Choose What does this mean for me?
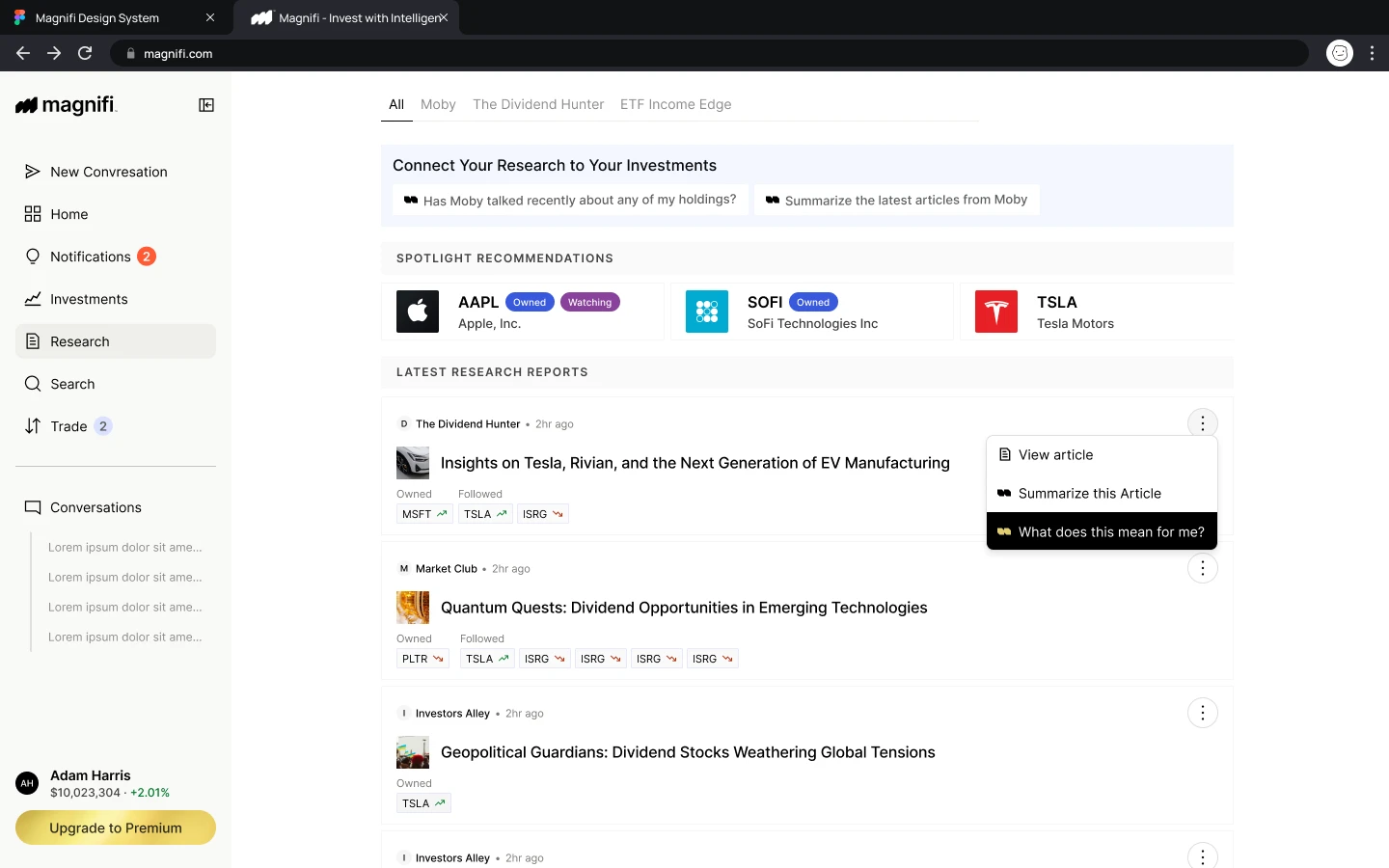This screenshot has width=1389, height=868. tap(1102, 531)
